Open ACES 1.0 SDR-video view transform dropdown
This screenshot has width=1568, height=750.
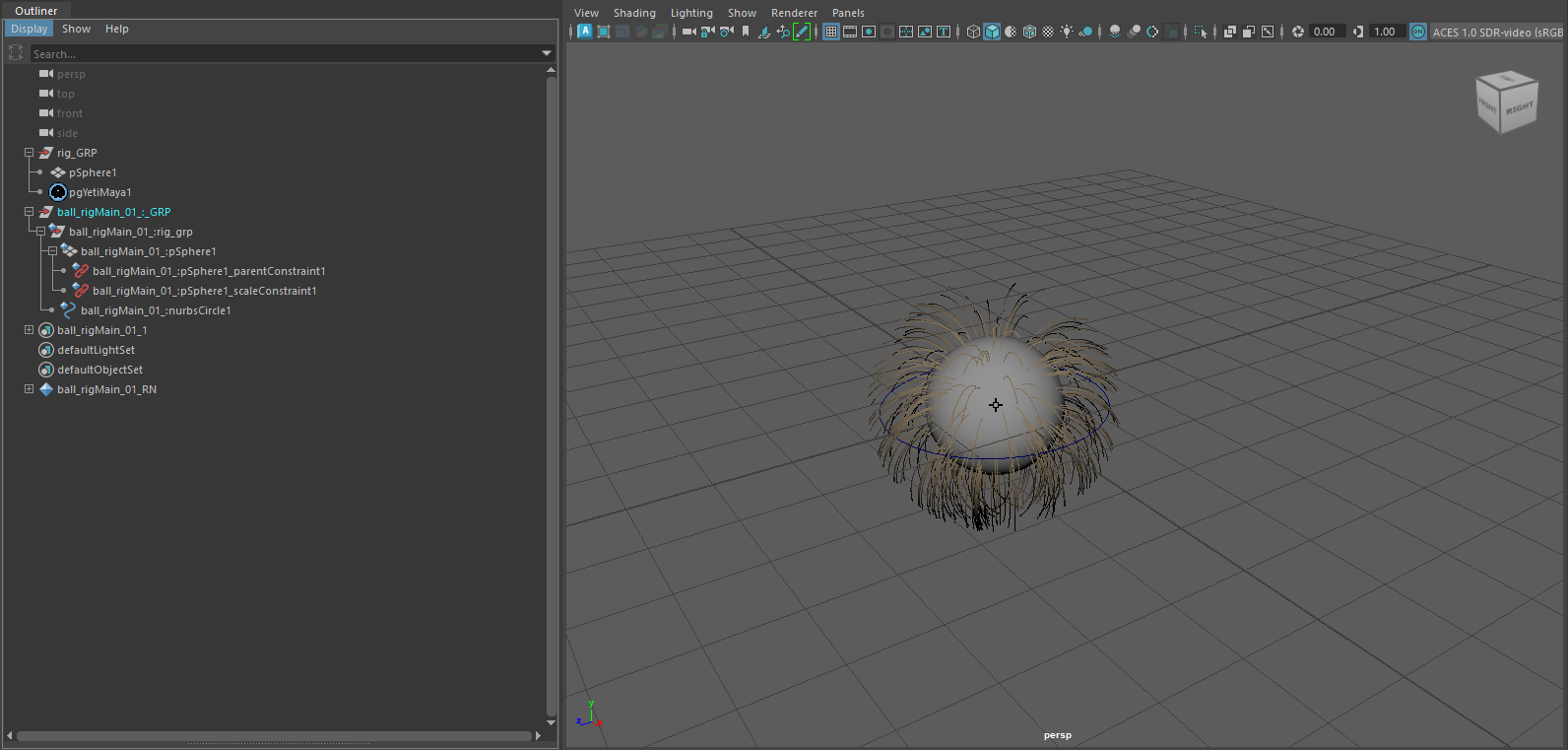1498,32
